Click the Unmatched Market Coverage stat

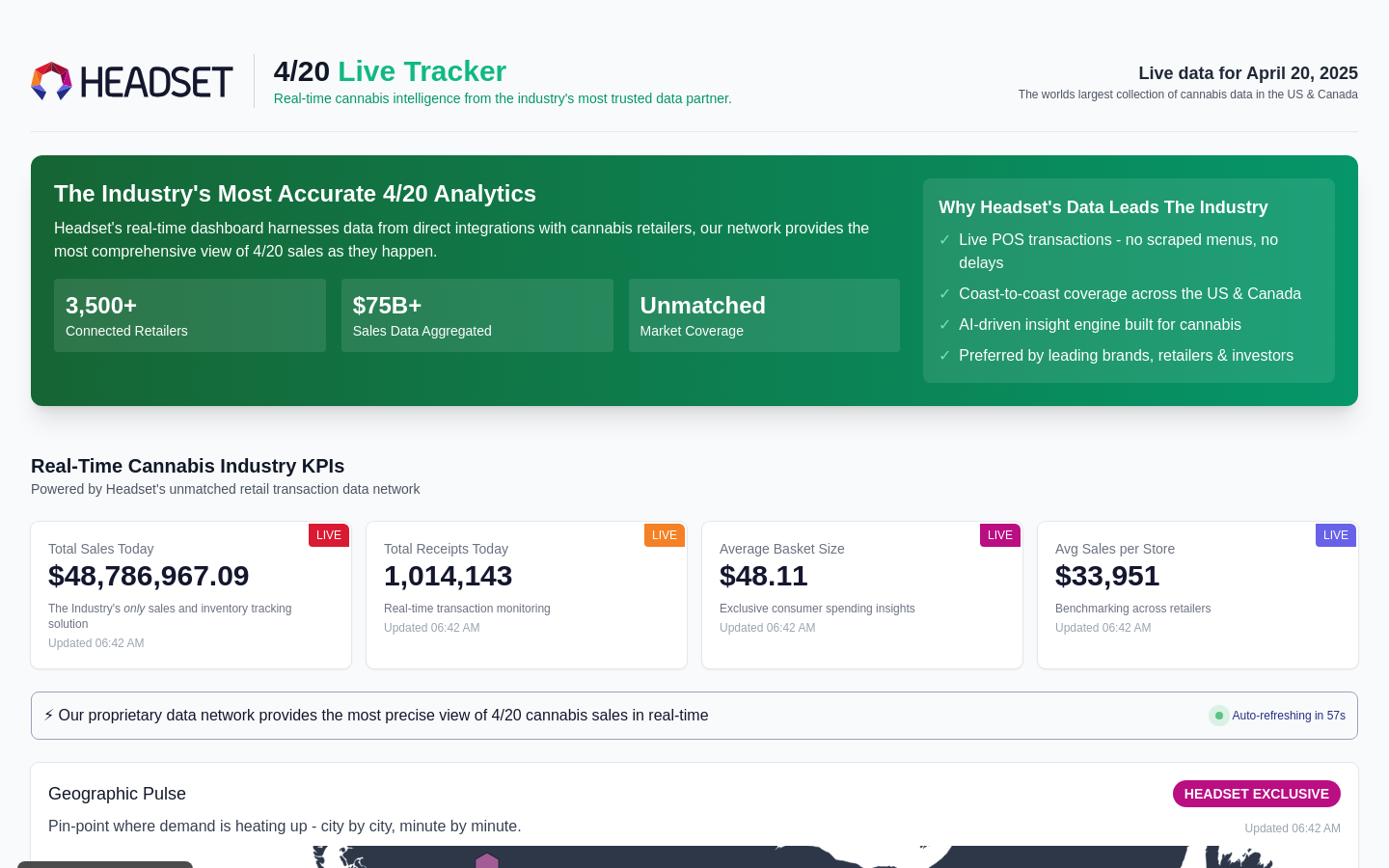coord(764,315)
